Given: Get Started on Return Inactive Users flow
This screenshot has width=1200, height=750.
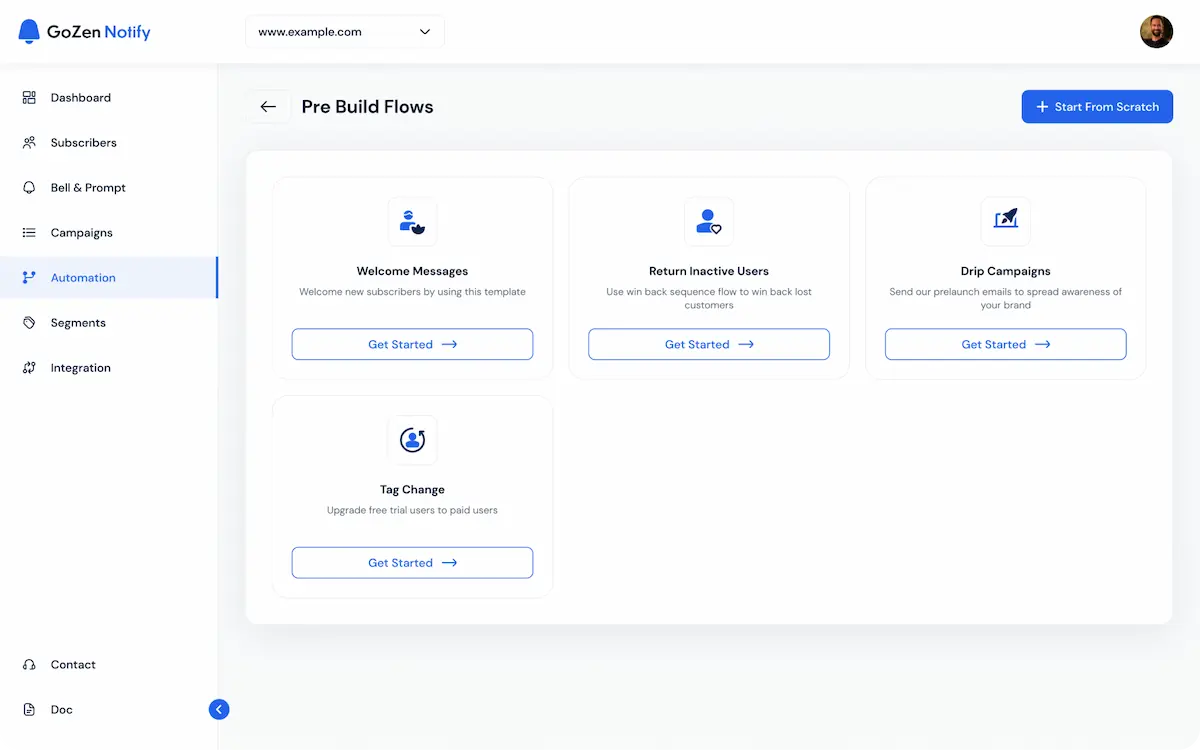Looking at the screenshot, I should (708, 344).
